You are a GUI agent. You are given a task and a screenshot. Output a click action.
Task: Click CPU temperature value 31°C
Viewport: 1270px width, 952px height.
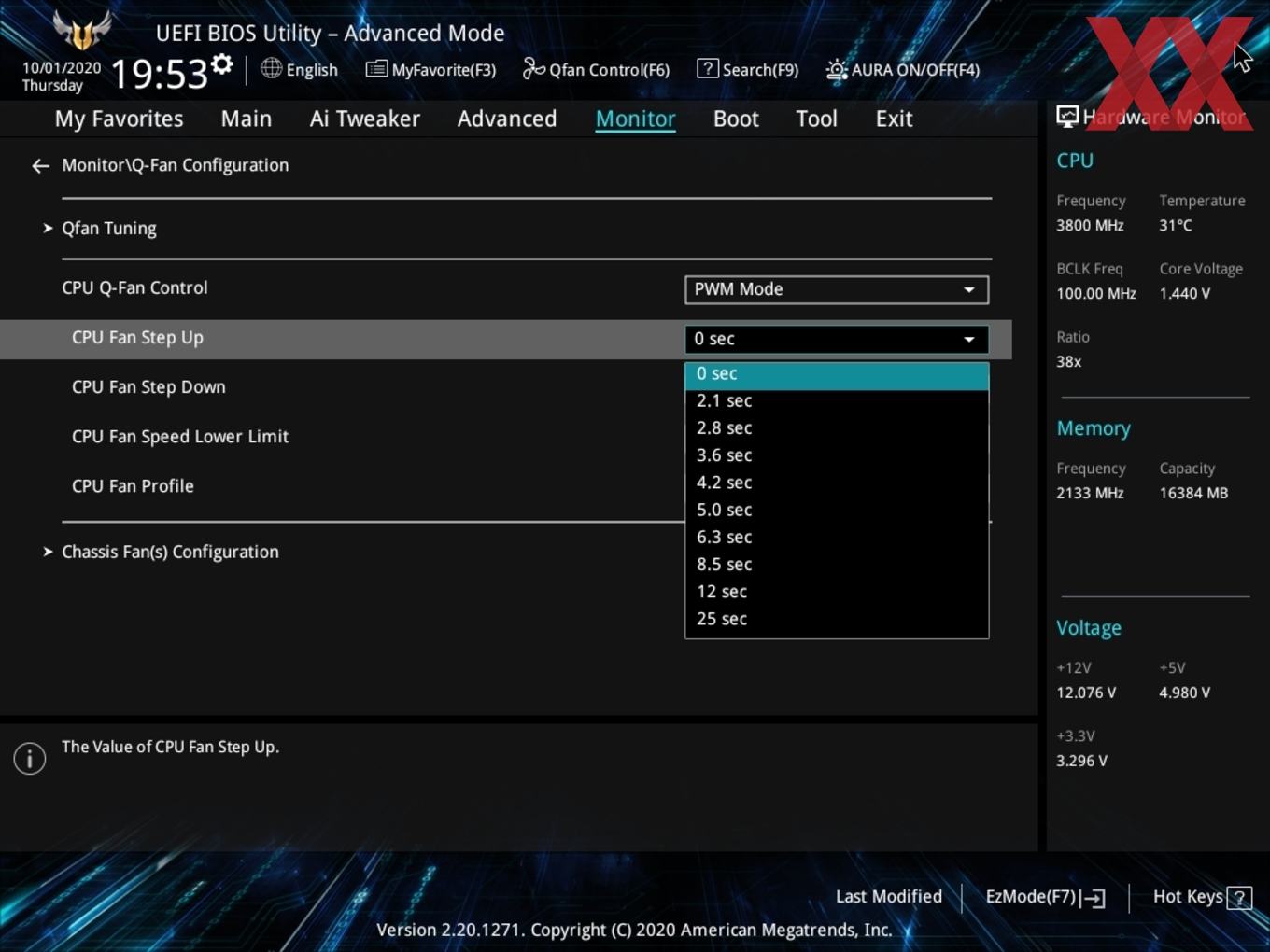tap(1175, 226)
